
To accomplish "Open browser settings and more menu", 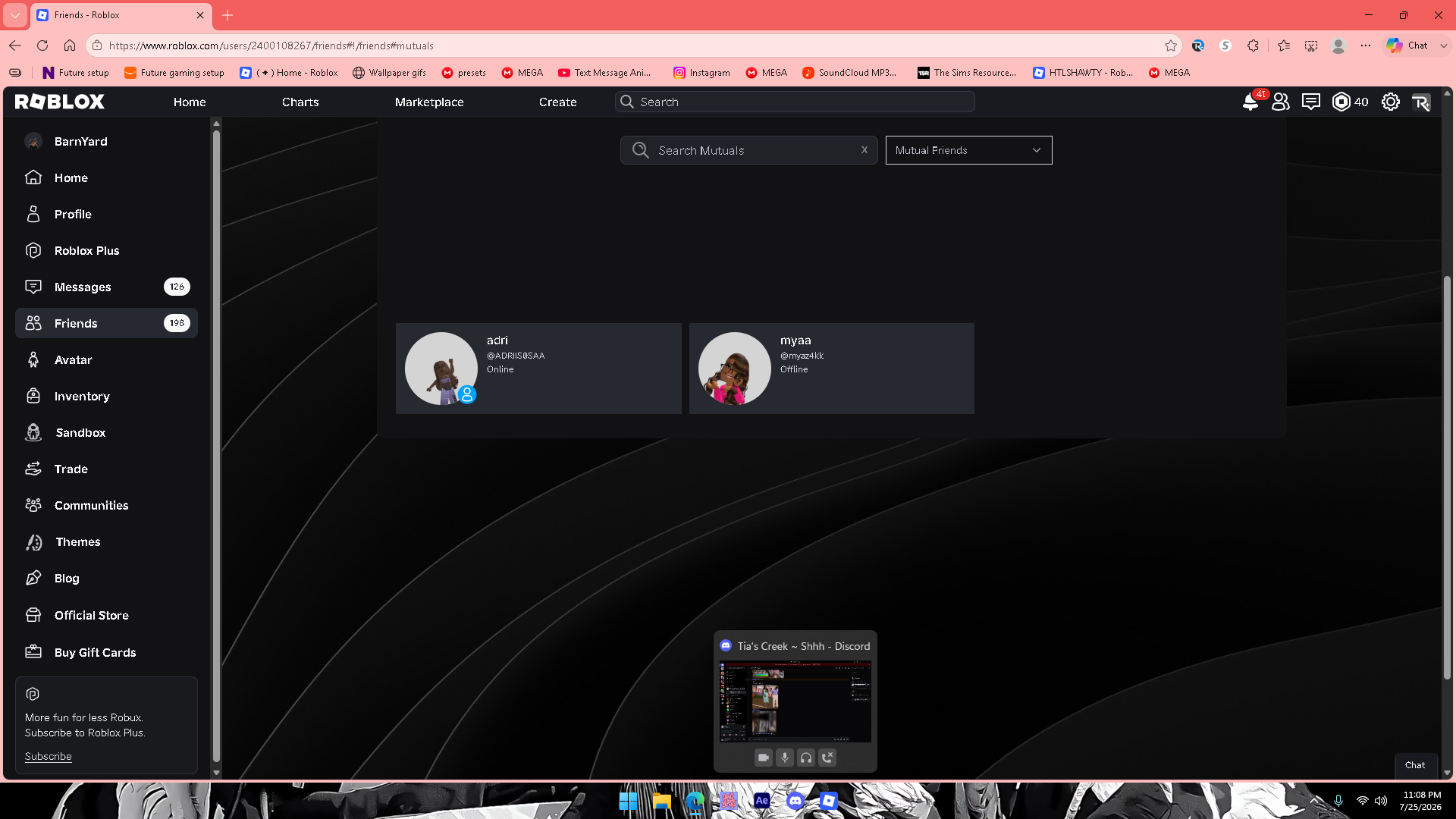I will tap(1366, 45).
